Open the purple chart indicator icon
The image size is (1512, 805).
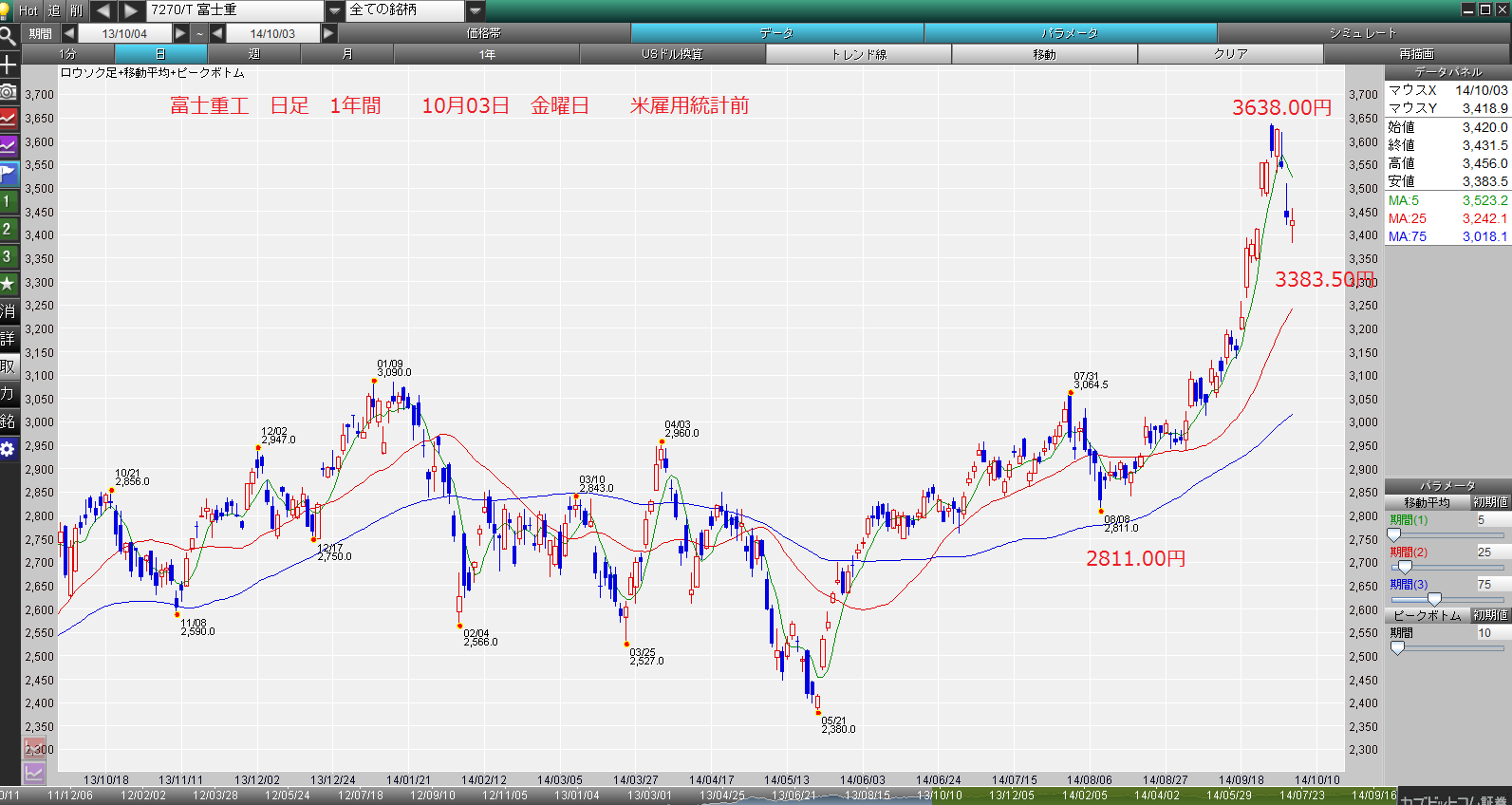(x=9, y=146)
